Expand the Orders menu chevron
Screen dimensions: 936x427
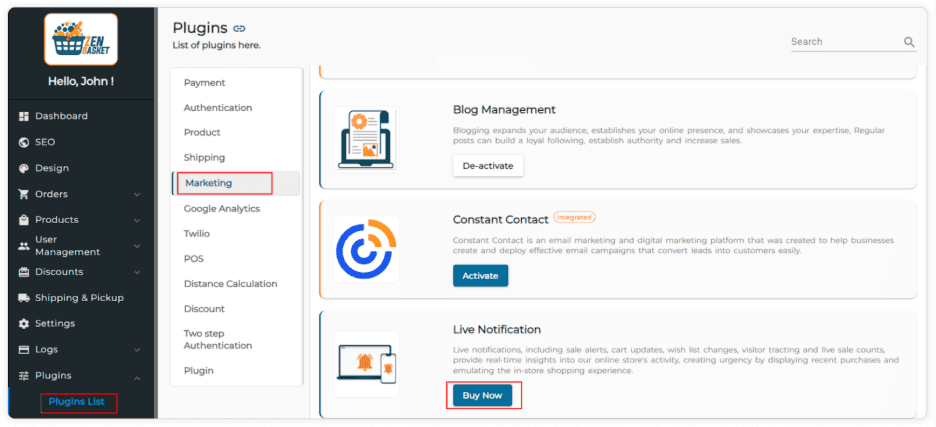click(137, 194)
